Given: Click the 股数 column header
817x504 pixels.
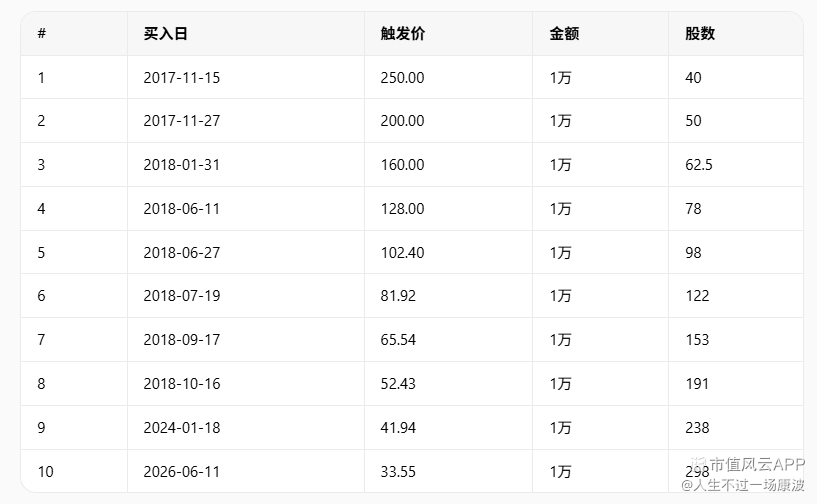Looking at the screenshot, I should point(700,34).
